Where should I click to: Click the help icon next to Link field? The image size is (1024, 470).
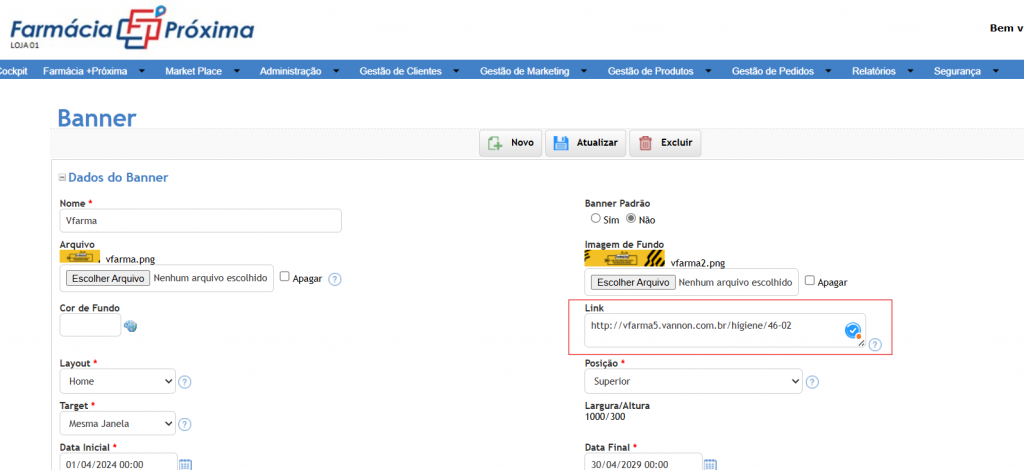(x=875, y=345)
